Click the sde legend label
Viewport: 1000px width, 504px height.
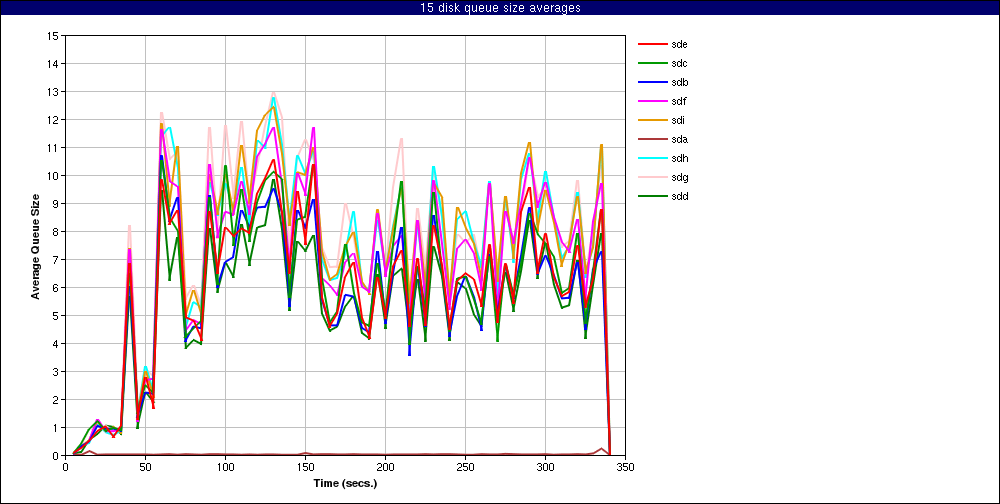point(679,44)
